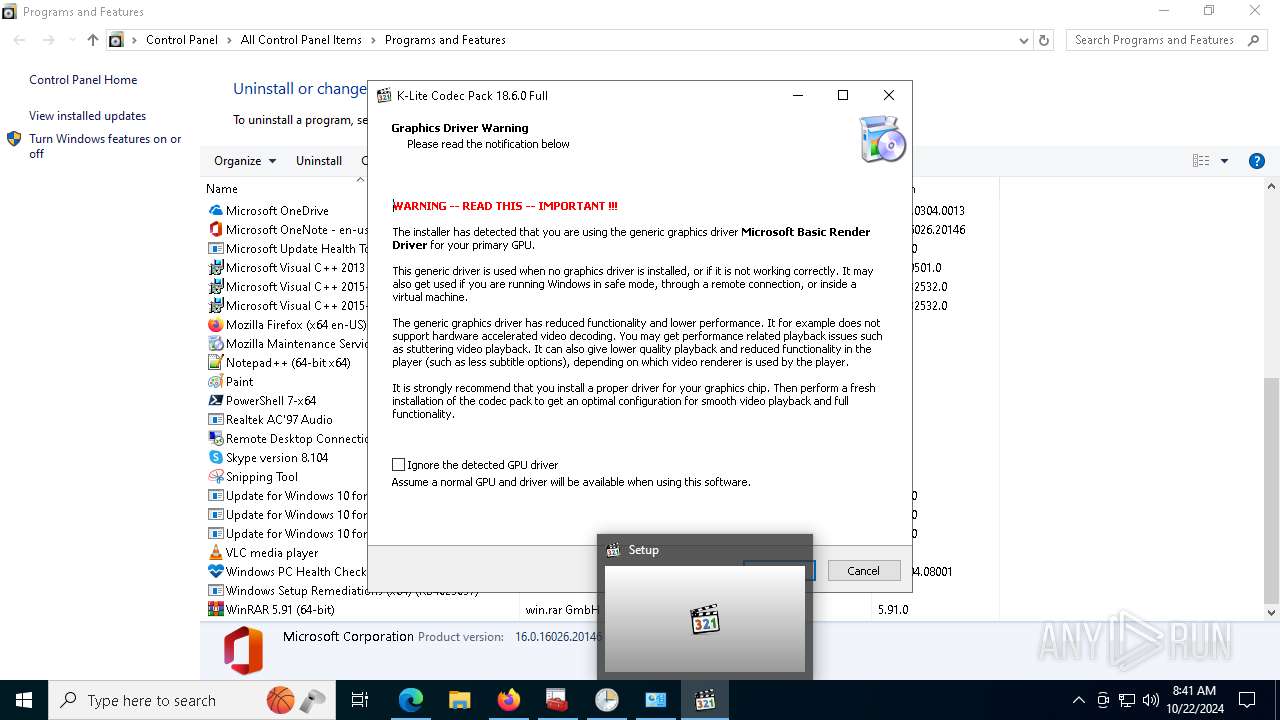
Task: Select Microsoft Visual C++ 2013 row
Action: tap(287, 268)
